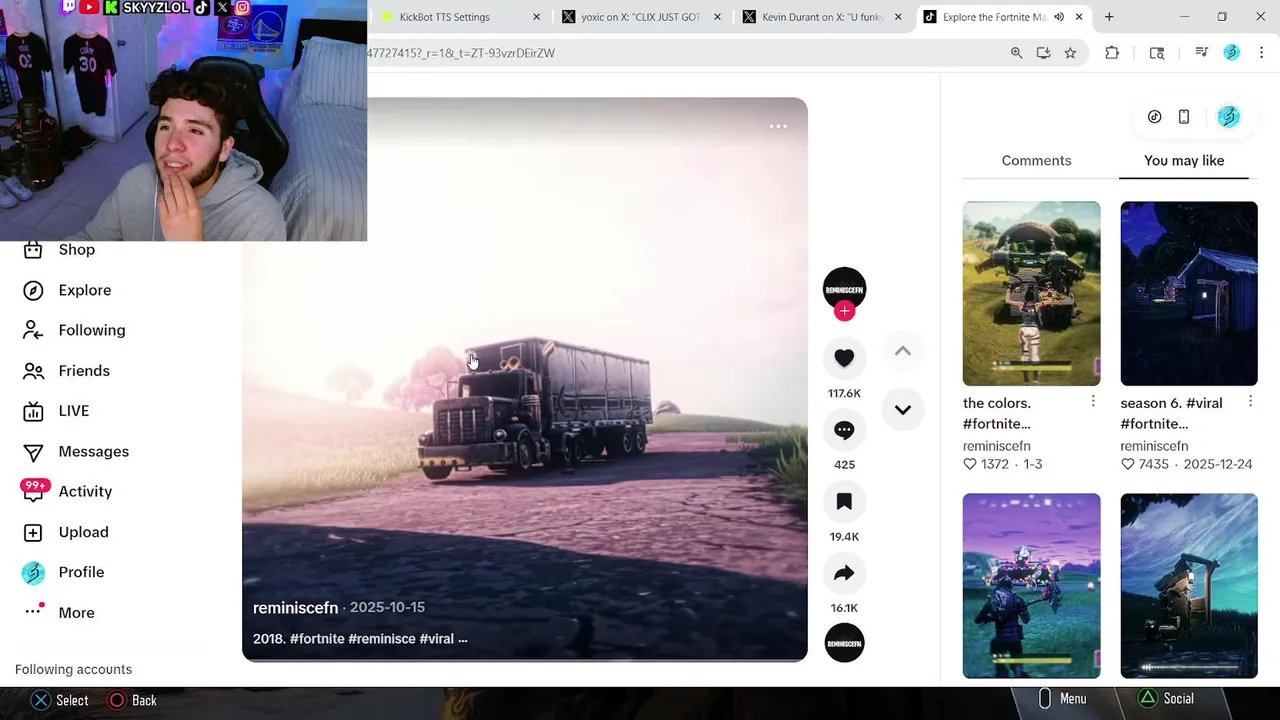This screenshot has height=720, width=1280.
Task: Click the get-app phone icon
Action: (1184, 117)
